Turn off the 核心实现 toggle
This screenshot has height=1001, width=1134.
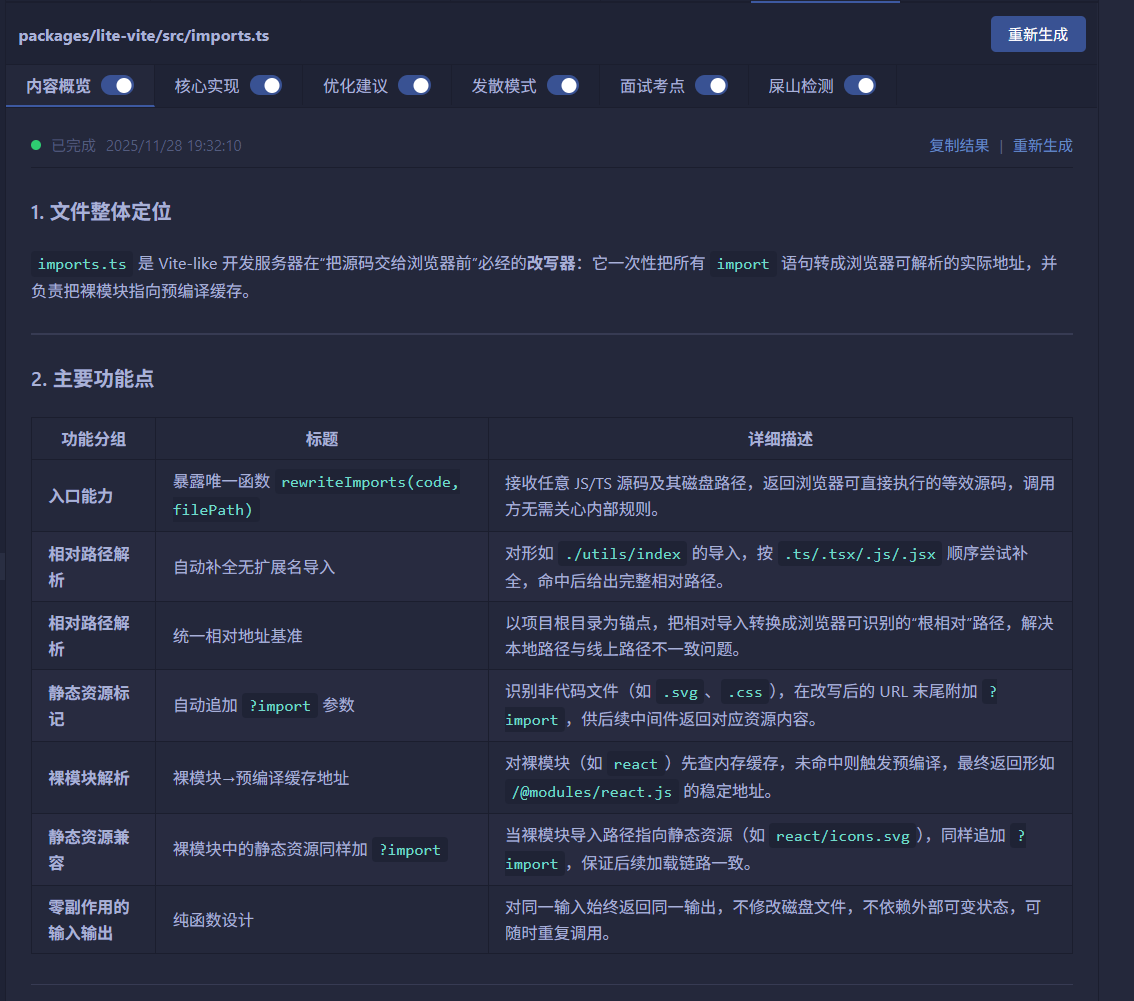(x=266, y=86)
